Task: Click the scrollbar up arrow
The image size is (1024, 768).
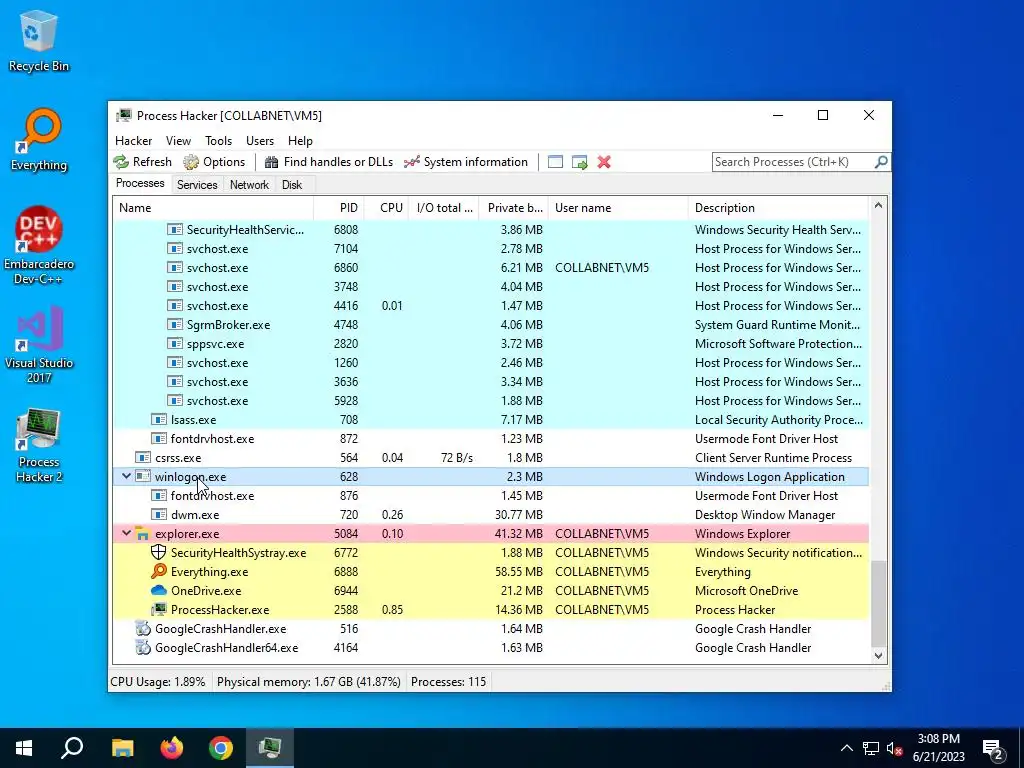Action: 878,205
